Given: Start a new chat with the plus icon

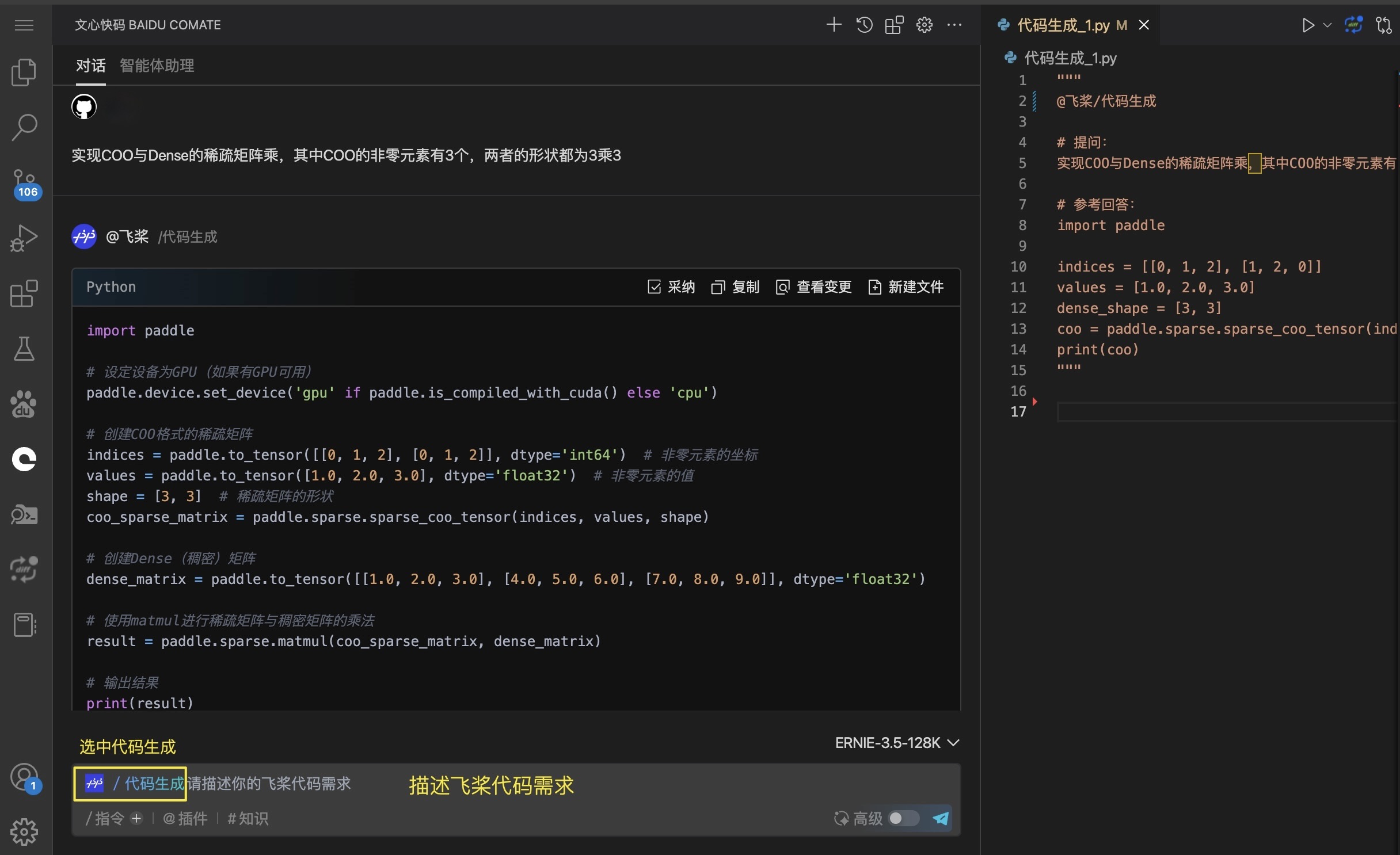Looking at the screenshot, I should point(834,25).
